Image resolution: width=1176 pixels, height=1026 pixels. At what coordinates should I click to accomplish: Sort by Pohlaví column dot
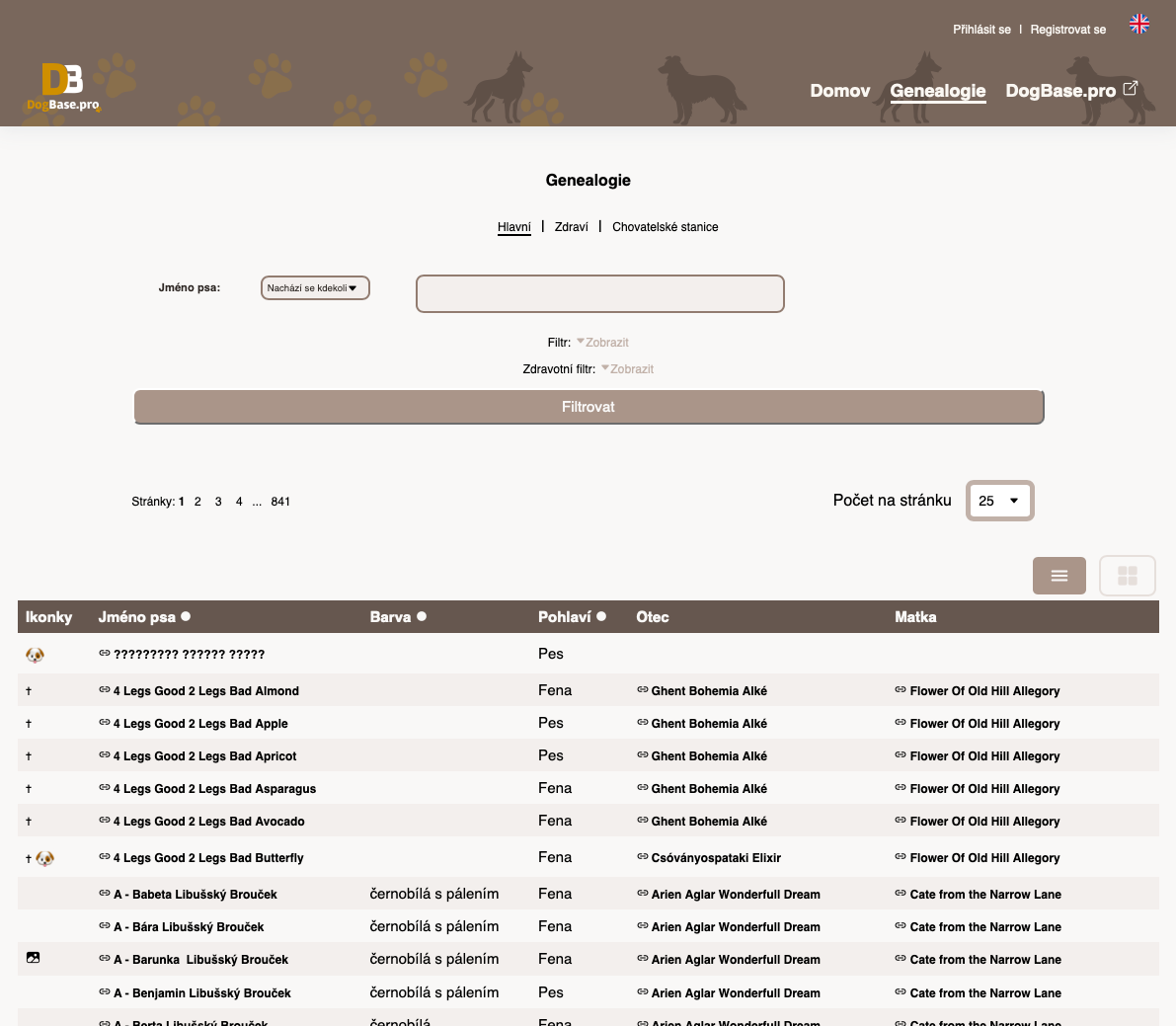click(x=601, y=616)
